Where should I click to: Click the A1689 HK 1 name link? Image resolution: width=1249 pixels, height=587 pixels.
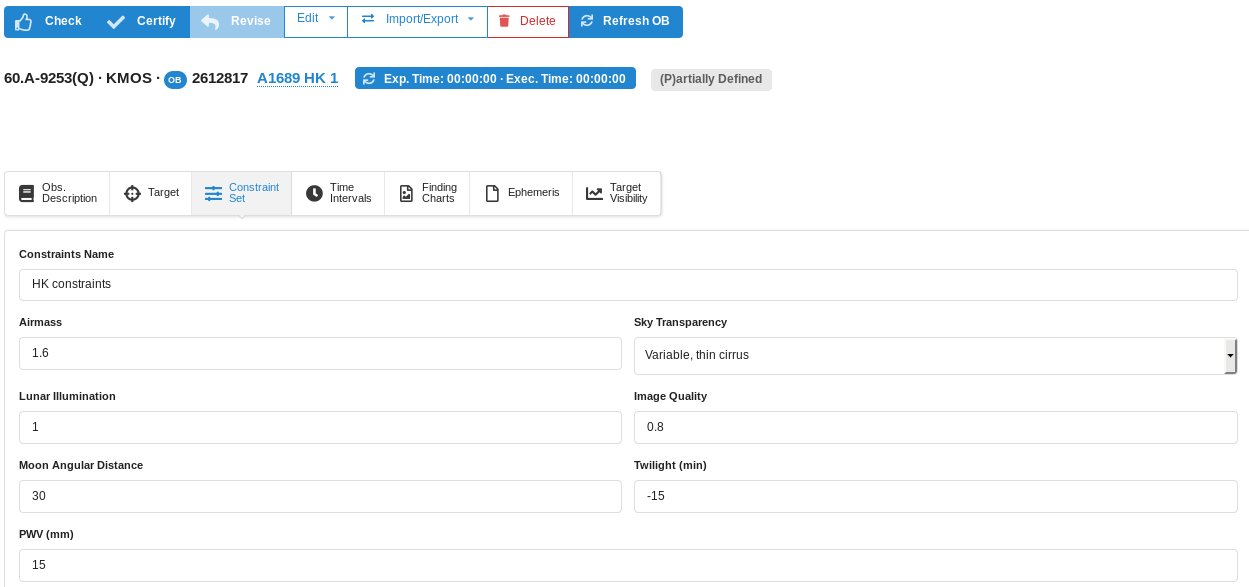tap(297, 79)
